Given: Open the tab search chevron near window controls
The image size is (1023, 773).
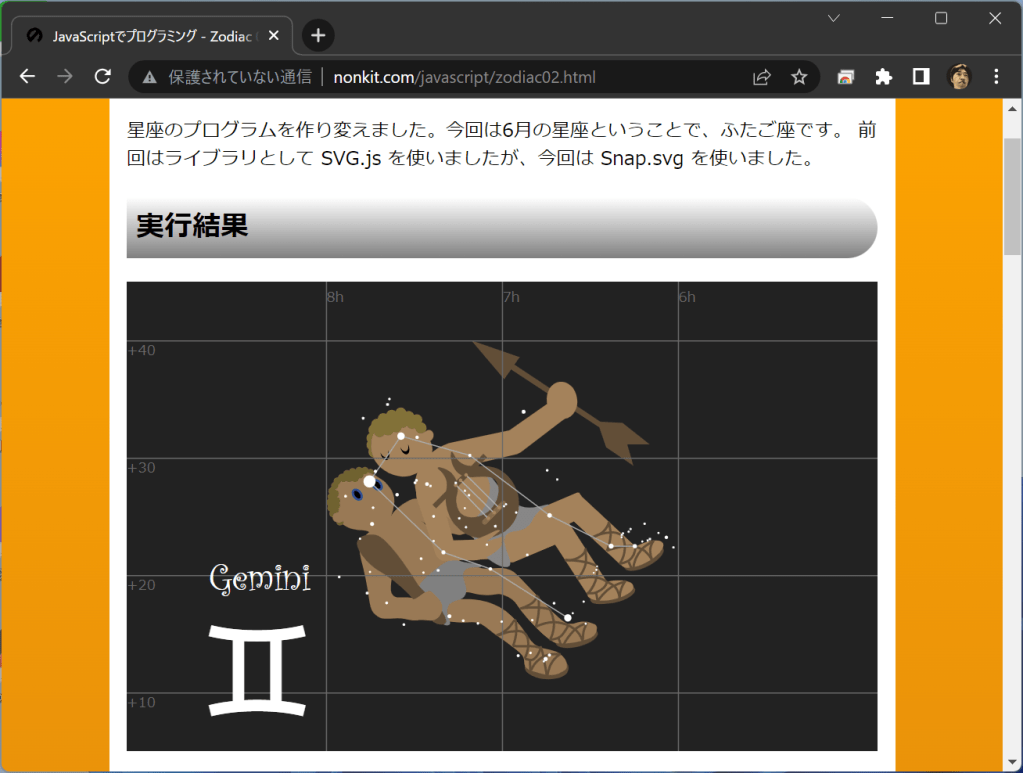Looking at the screenshot, I should click(832, 18).
